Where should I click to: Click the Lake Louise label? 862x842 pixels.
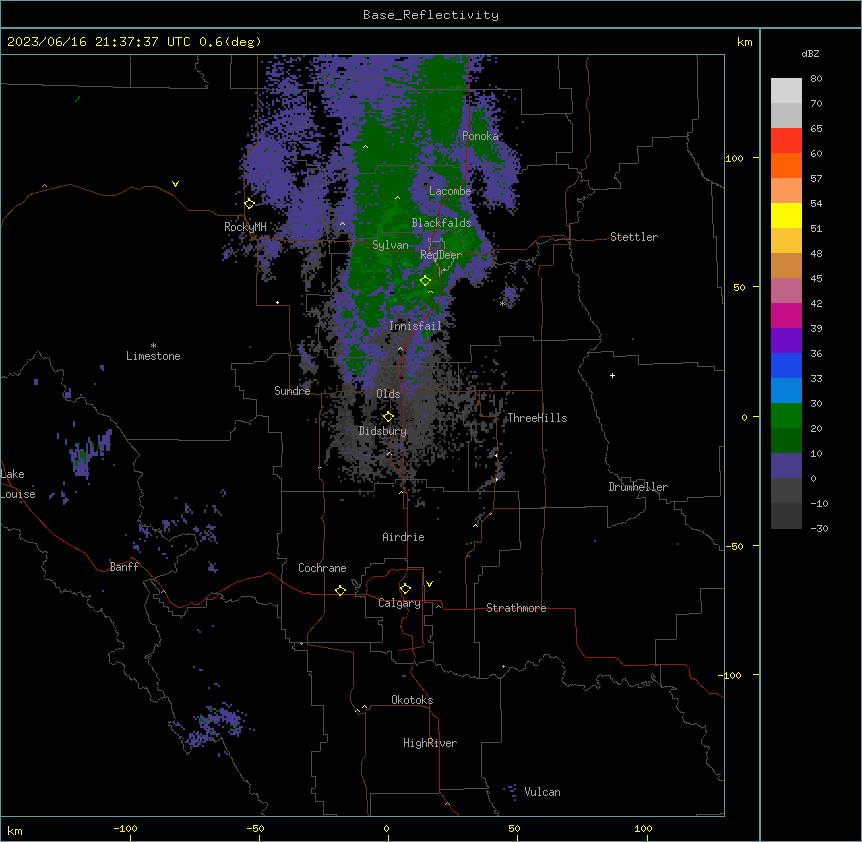[x=18, y=484]
